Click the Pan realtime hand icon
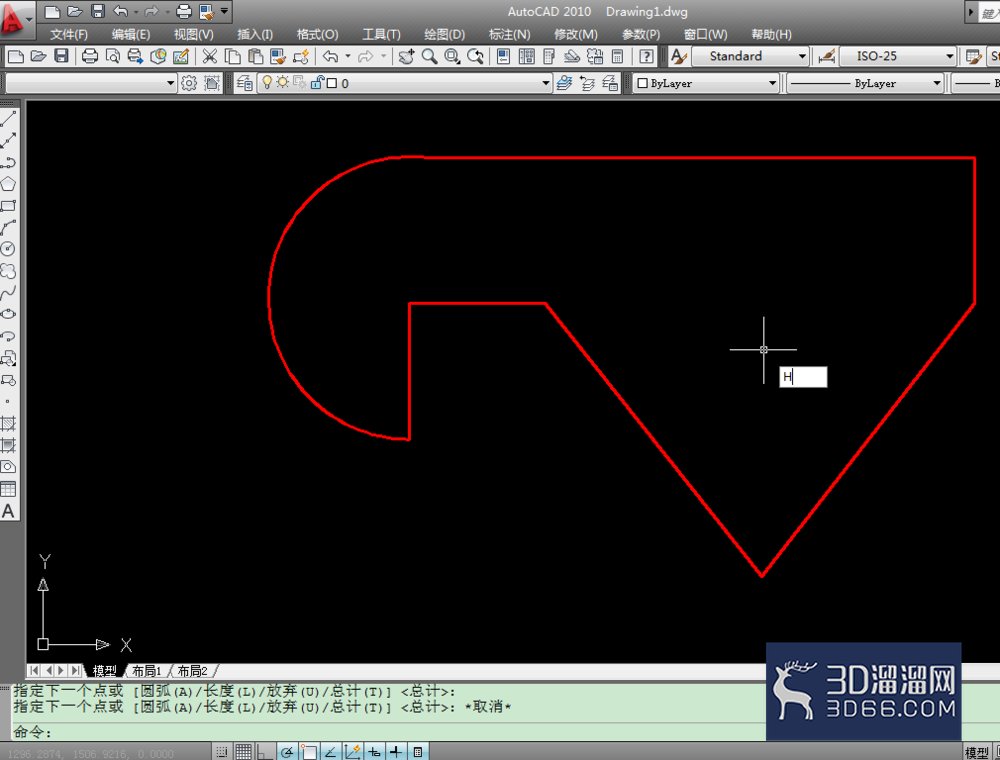This screenshot has height=760, width=1000. (x=406, y=56)
